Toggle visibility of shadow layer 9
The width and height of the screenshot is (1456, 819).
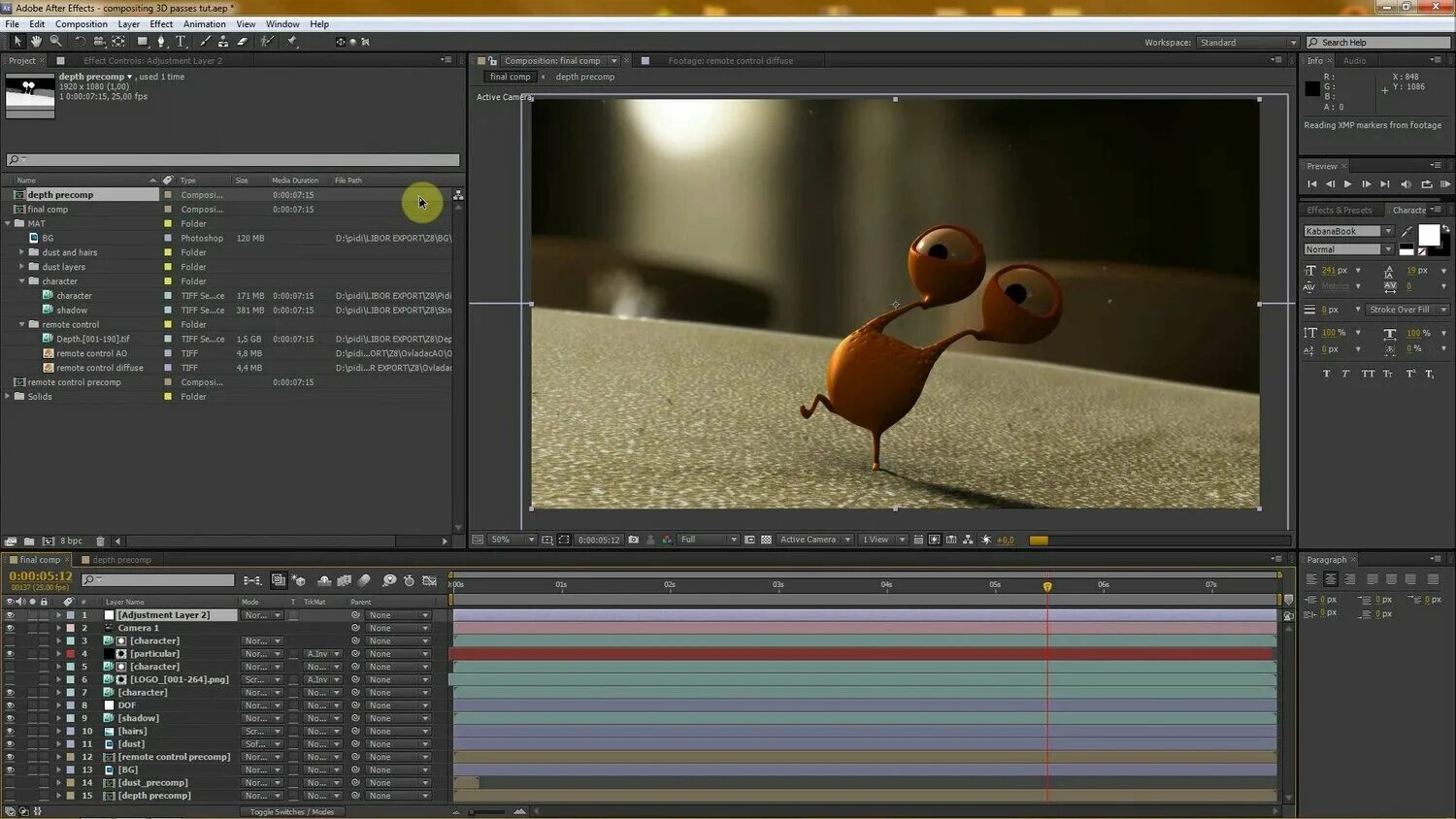tap(10, 718)
